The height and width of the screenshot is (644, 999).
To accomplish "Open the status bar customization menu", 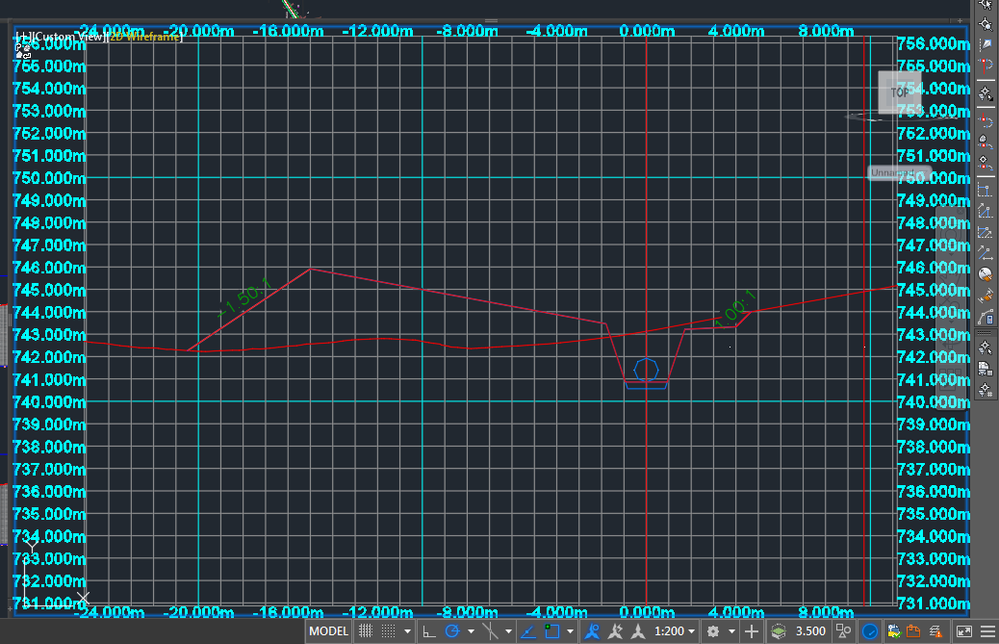I will 988,631.
